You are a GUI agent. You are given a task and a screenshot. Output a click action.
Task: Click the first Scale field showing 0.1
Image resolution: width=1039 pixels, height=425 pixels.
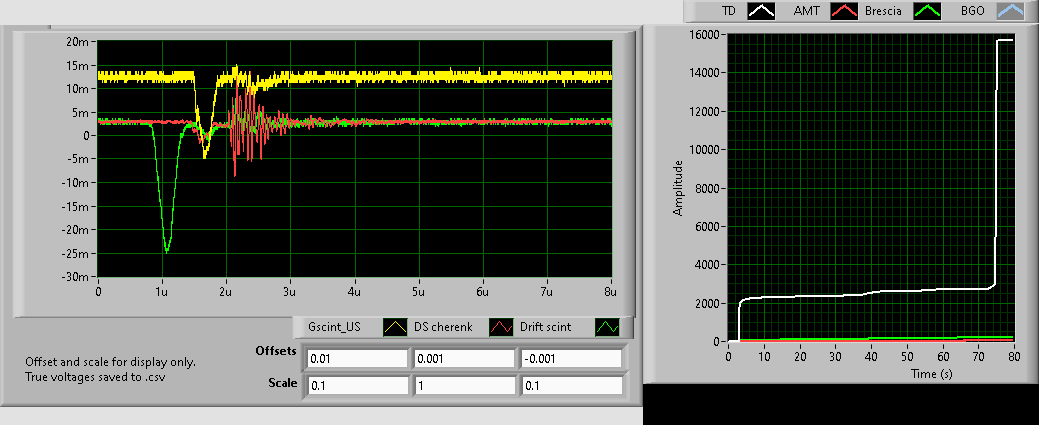[356, 385]
